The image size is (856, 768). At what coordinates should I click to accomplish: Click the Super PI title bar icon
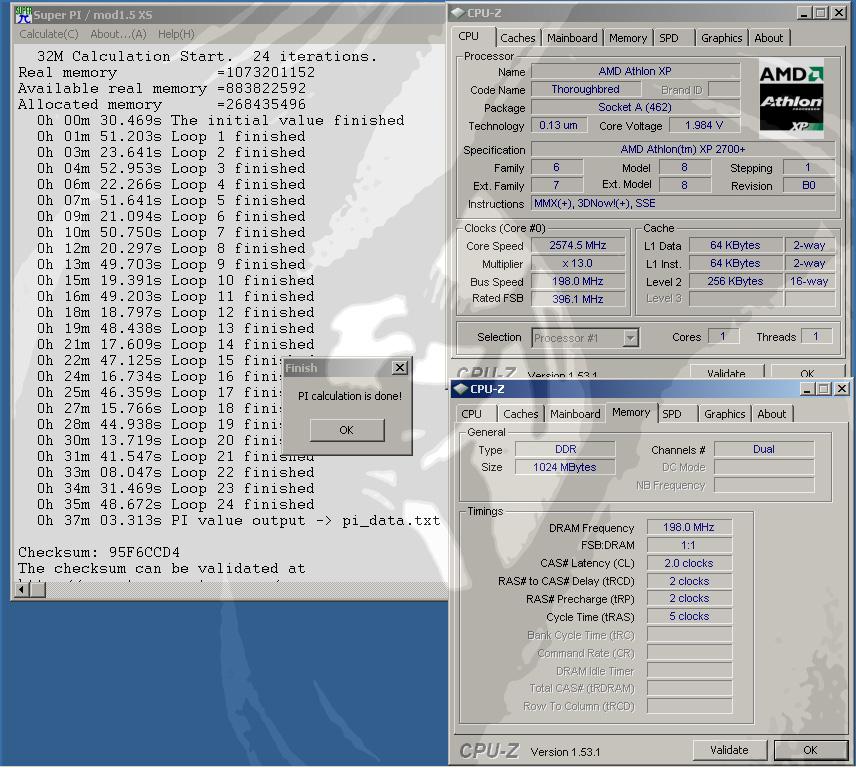click(x=23, y=15)
